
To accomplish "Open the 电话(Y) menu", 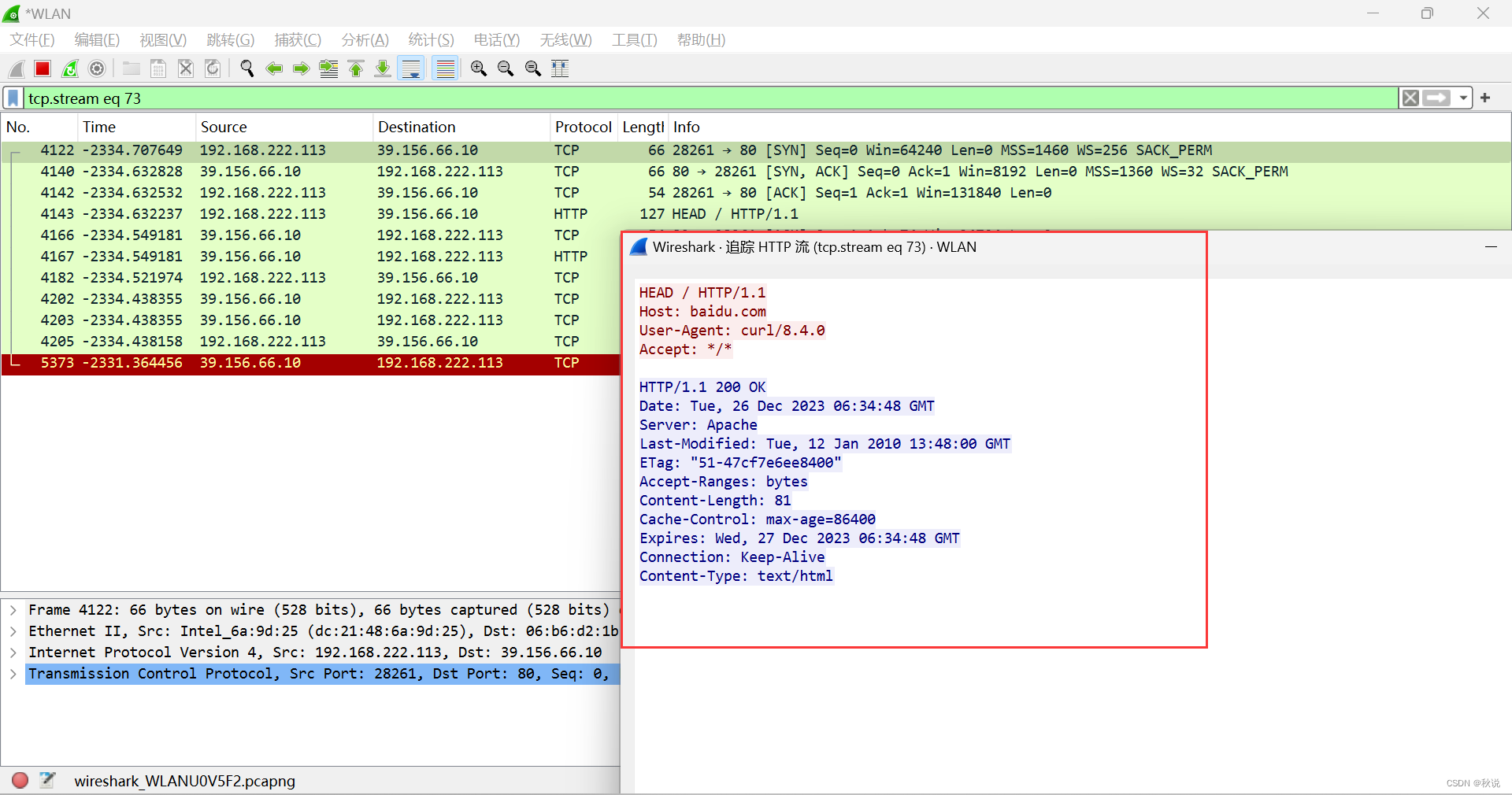I will point(497,40).
